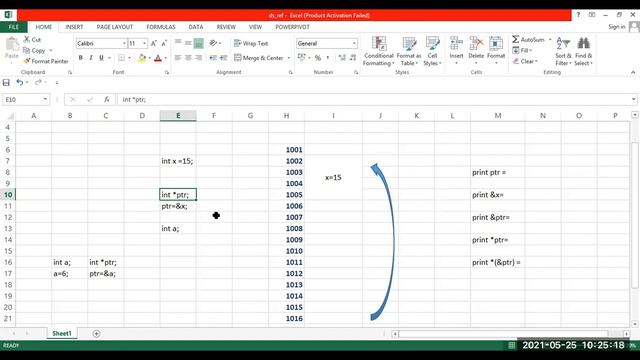The image size is (640, 360).
Task: Toggle Underline formatting
Action: (x=101, y=58)
